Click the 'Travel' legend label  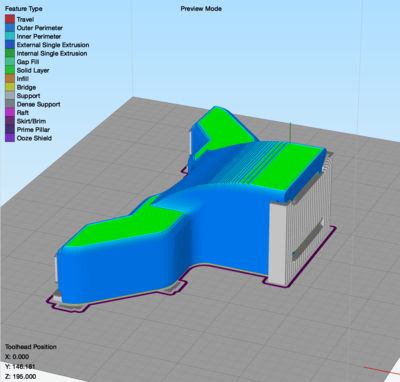pos(25,19)
